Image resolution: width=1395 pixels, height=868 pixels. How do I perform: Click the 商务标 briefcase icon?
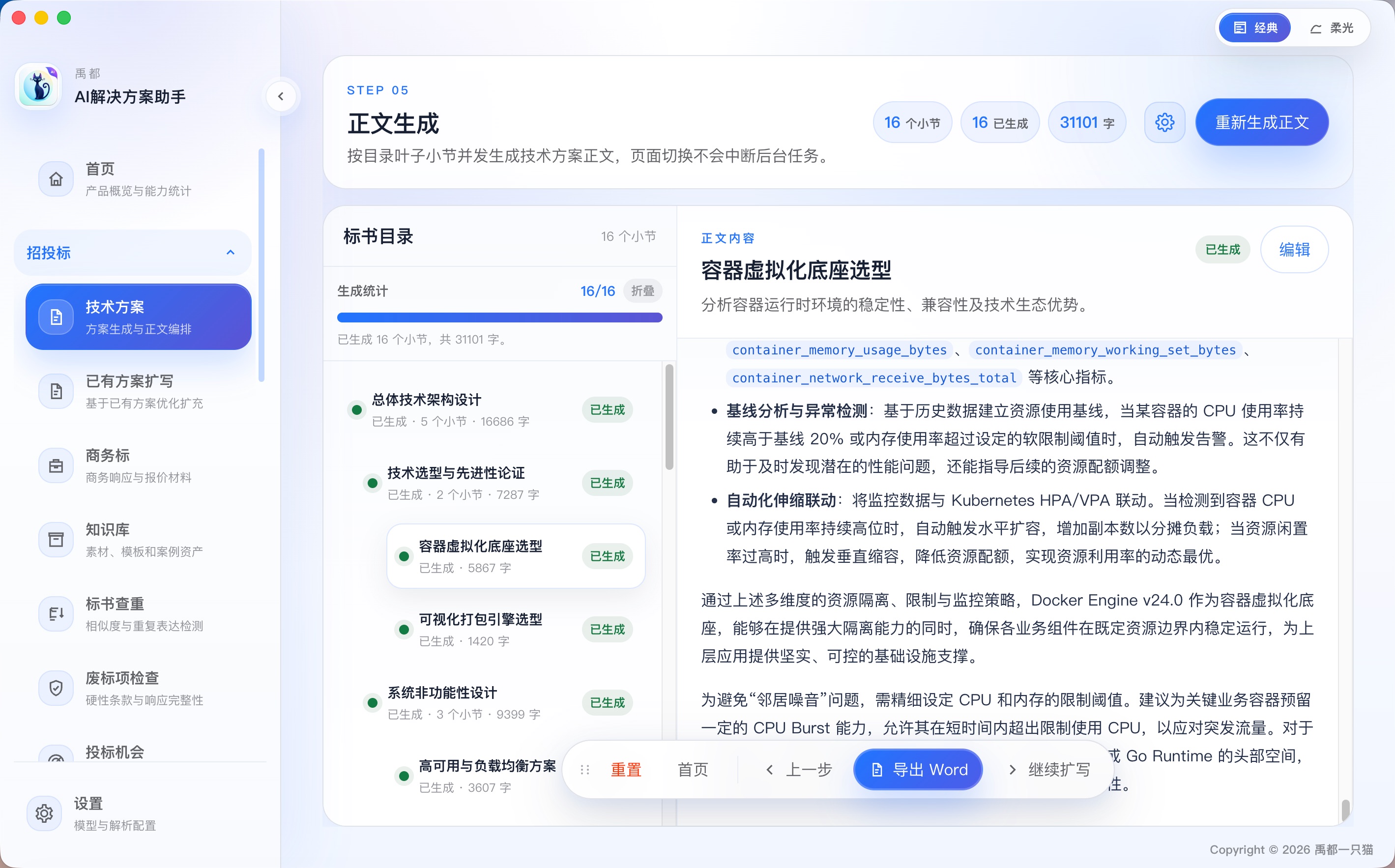click(56, 465)
